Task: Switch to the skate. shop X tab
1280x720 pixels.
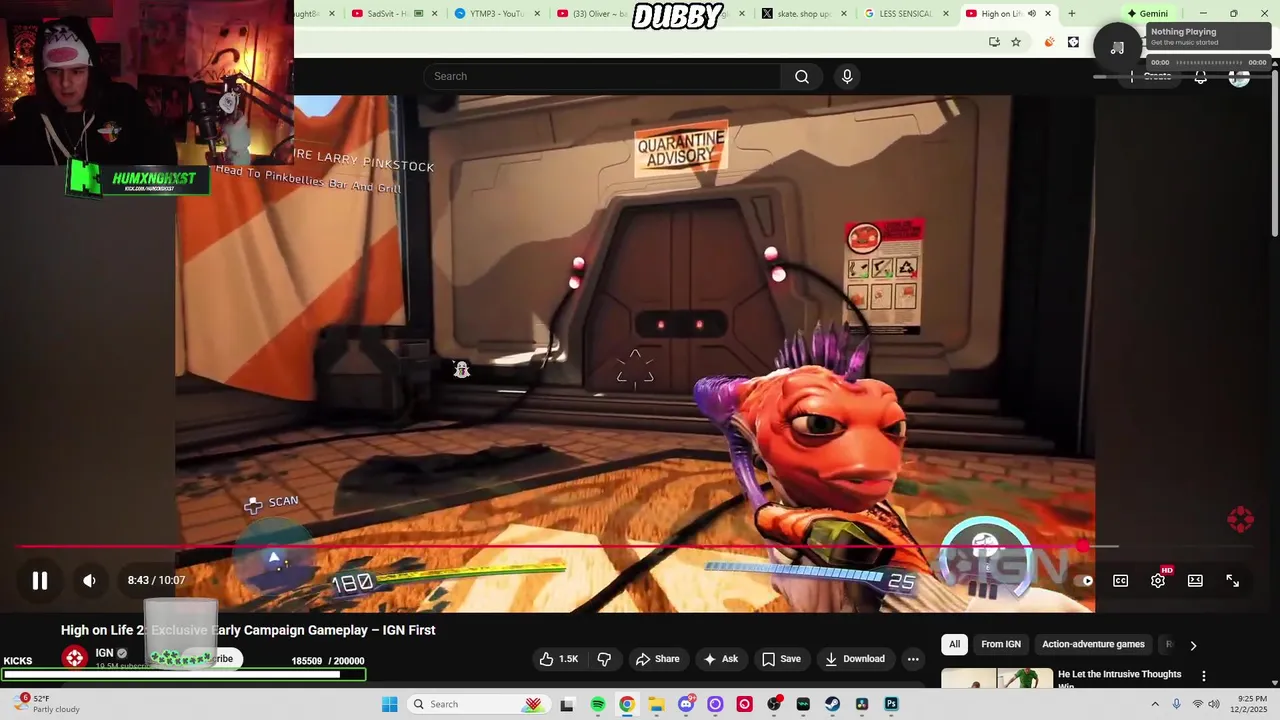Action: coord(804,14)
